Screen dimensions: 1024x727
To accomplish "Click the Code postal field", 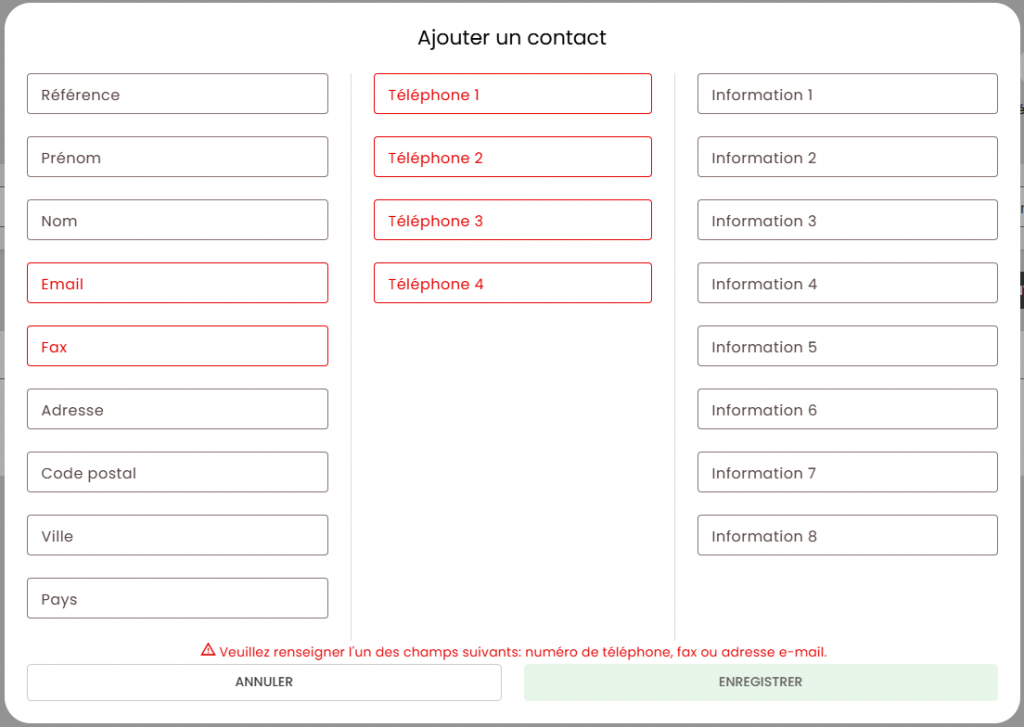I will (x=177, y=472).
